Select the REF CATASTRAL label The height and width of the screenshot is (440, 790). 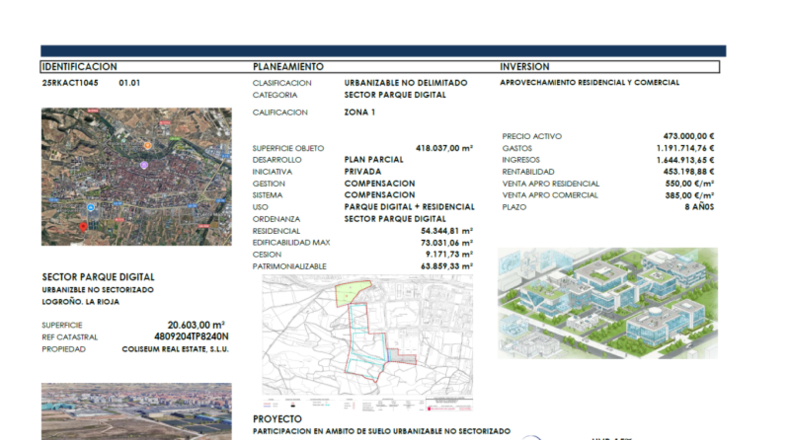pos(70,337)
